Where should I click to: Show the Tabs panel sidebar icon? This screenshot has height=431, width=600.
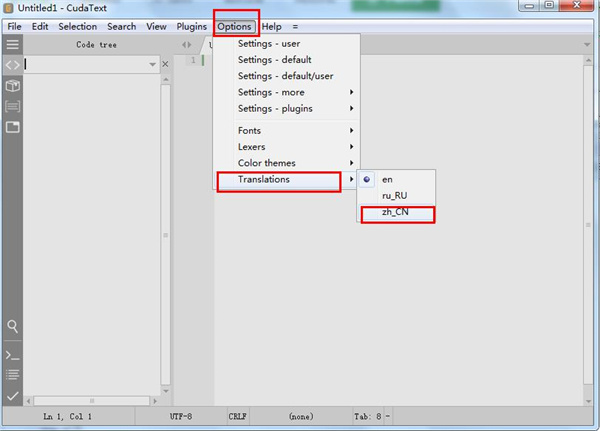click(x=12, y=127)
